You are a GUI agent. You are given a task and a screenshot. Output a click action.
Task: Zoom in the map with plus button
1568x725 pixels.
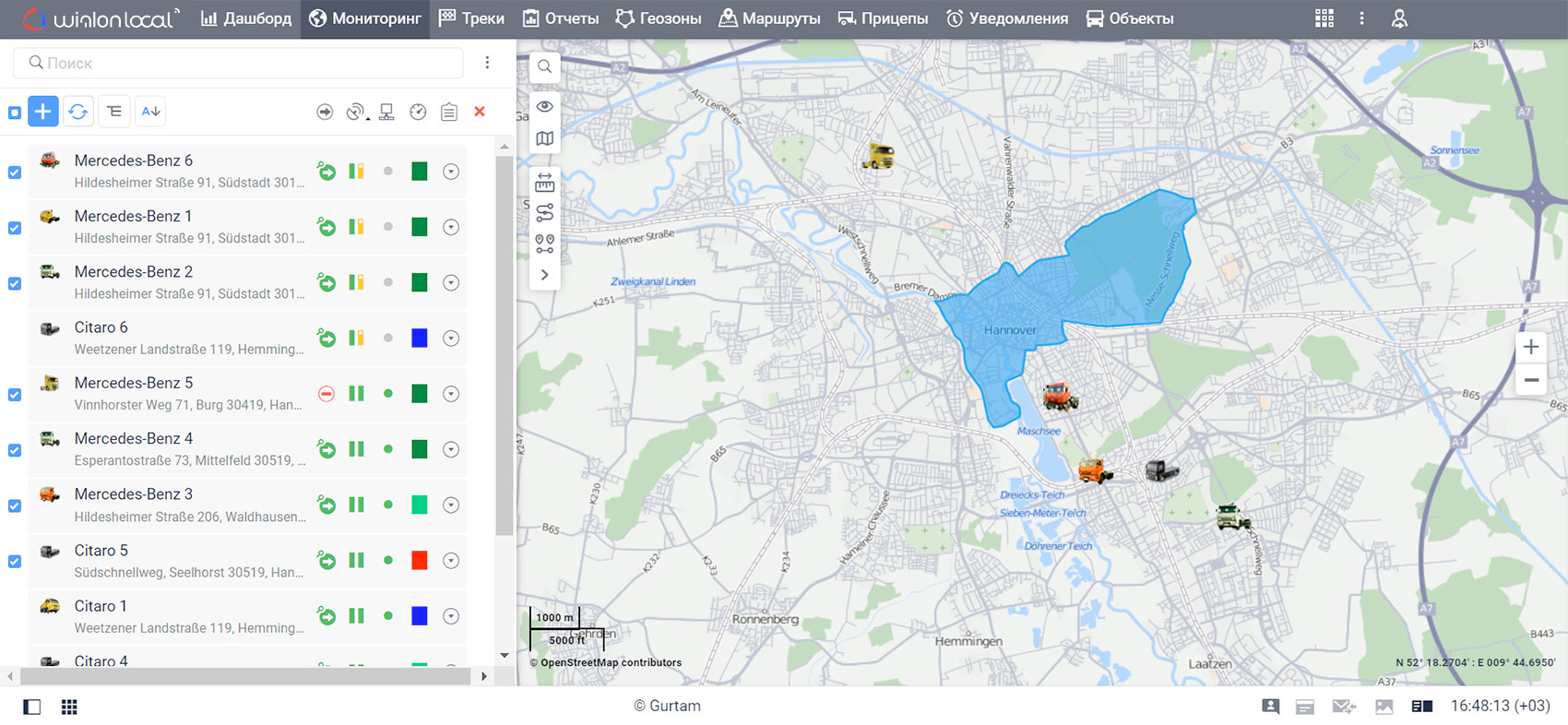[x=1531, y=347]
